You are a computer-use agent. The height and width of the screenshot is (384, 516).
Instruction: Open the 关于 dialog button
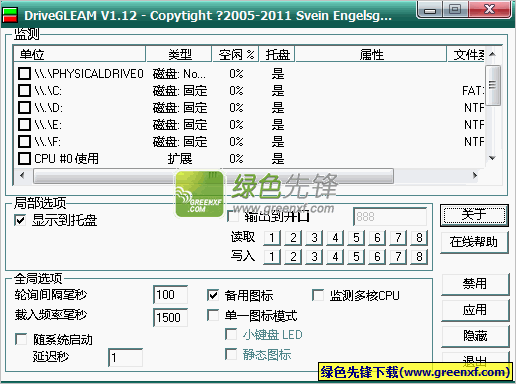474,215
